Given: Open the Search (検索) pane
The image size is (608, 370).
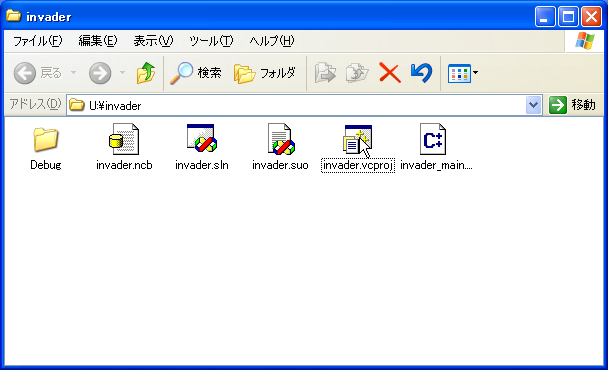Looking at the screenshot, I should [x=196, y=73].
